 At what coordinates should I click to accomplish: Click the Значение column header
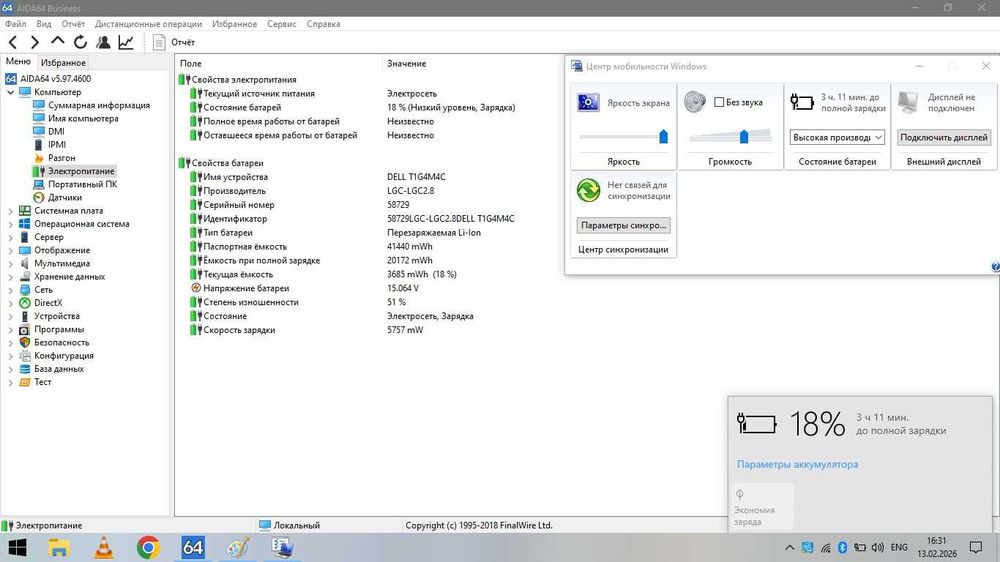point(406,64)
